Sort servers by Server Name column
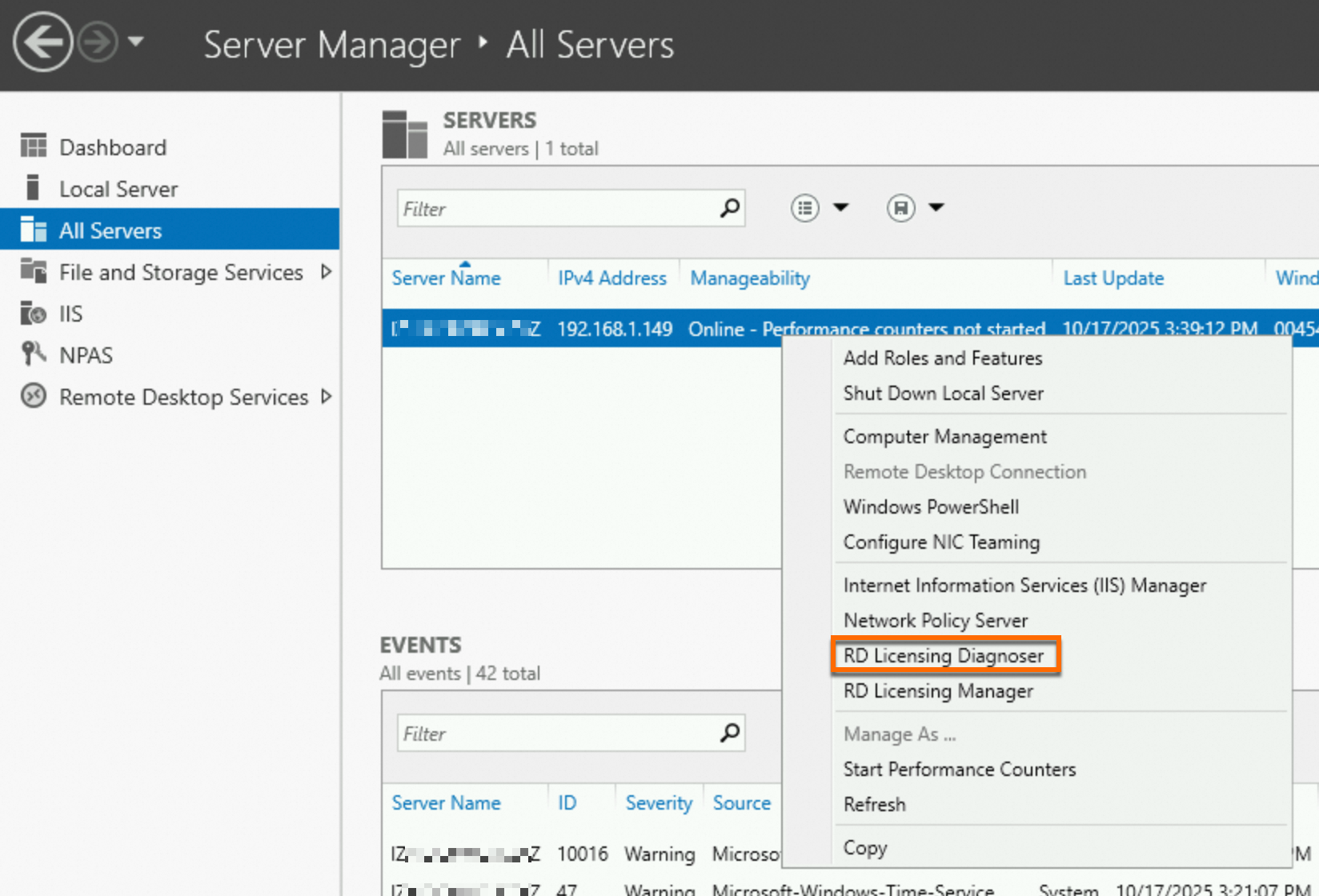The image size is (1319, 896). [x=446, y=278]
